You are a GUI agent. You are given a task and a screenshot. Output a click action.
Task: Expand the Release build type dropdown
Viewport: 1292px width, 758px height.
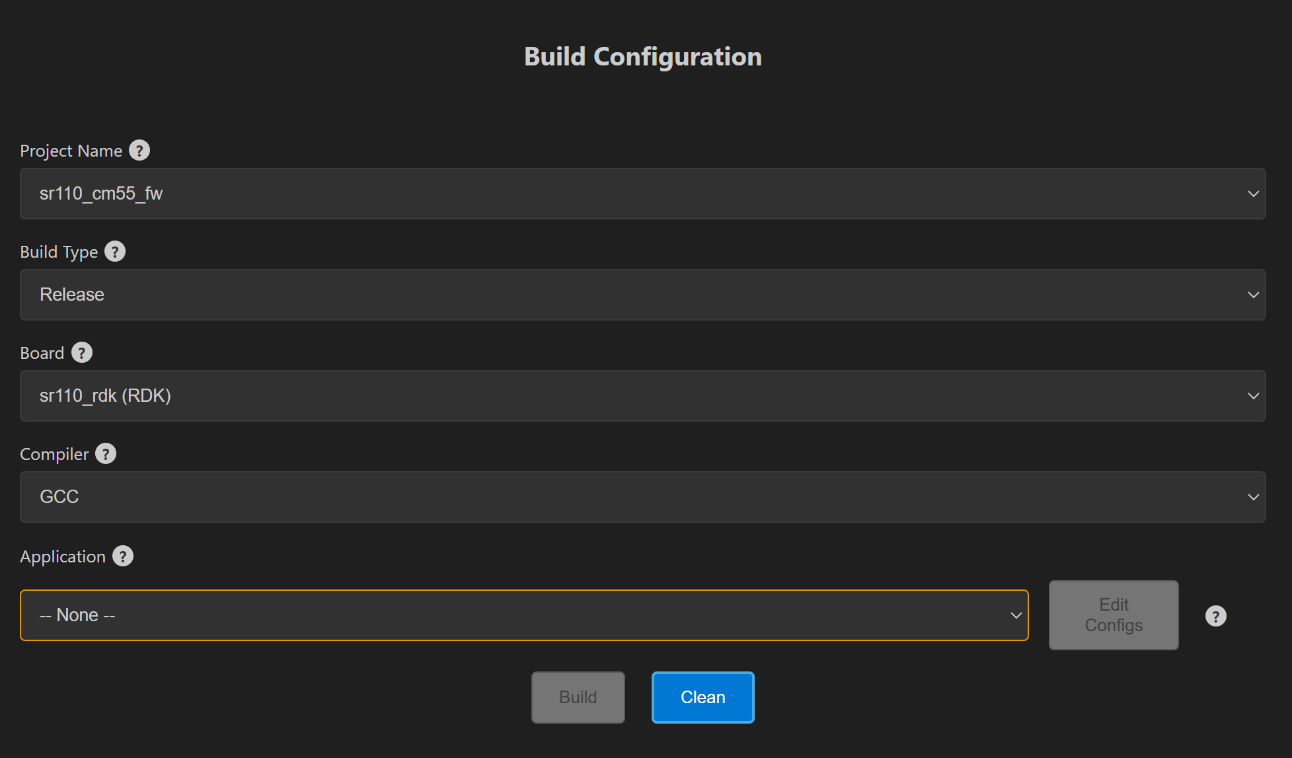click(x=642, y=295)
